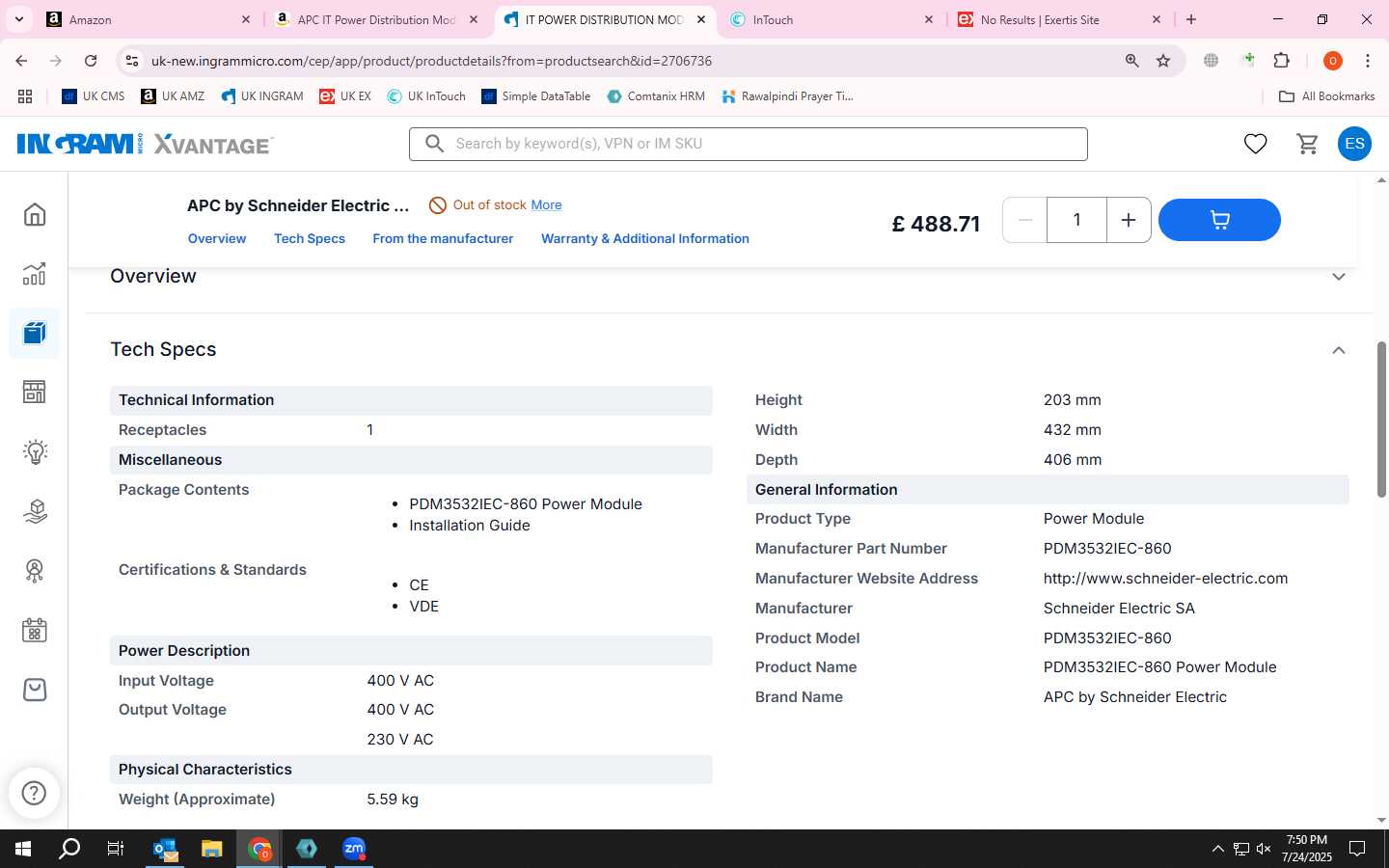Image resolution: width=1389 pixels, height=868 pixels.
Task: Switch to the InTouch browser tab
Action: click(x=830, y=19)
